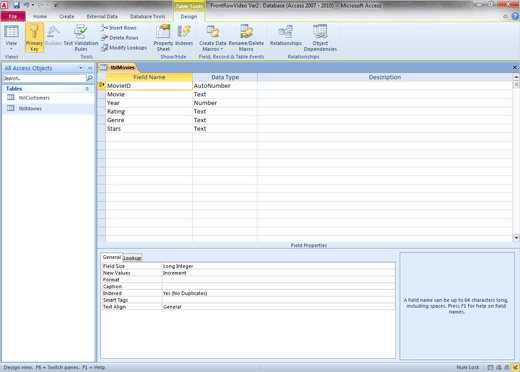
Task: Click the Stars field name cell
Action: 149,129
